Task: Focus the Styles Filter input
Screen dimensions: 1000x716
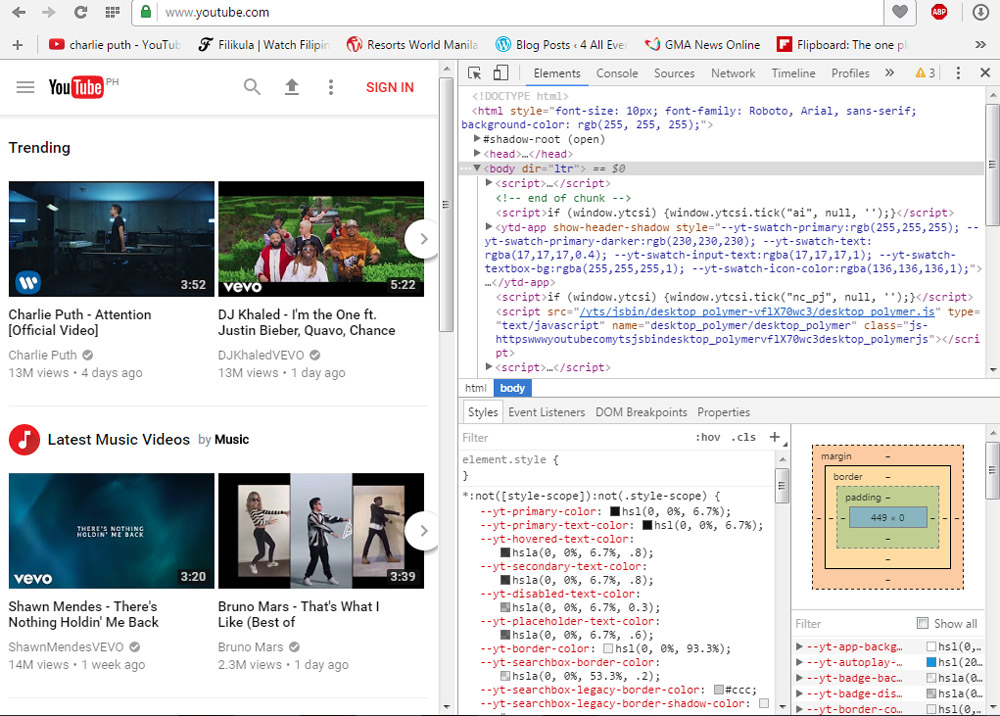Action: click(574, 437)
